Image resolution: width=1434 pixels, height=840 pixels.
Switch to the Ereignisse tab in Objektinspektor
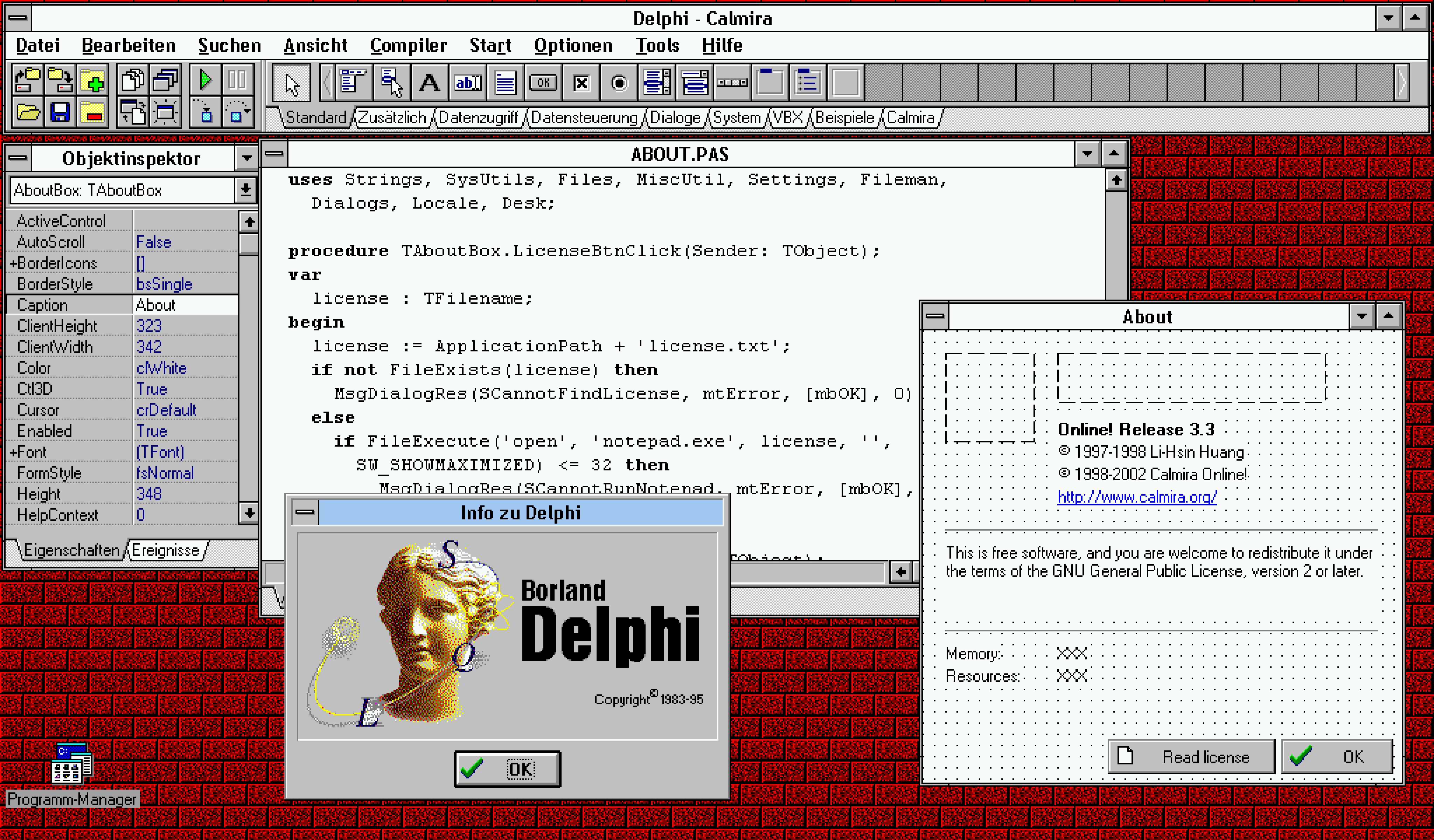(x=166, y=551)
